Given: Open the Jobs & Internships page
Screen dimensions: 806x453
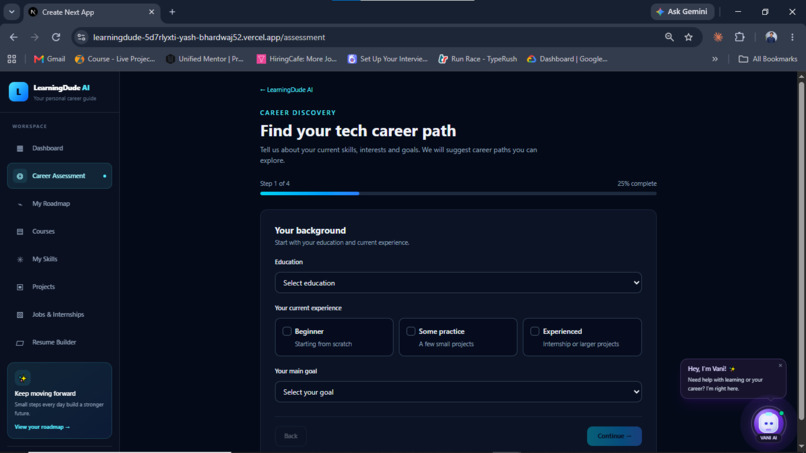Looking at the screenshot, I should click(x=59, y=315).
